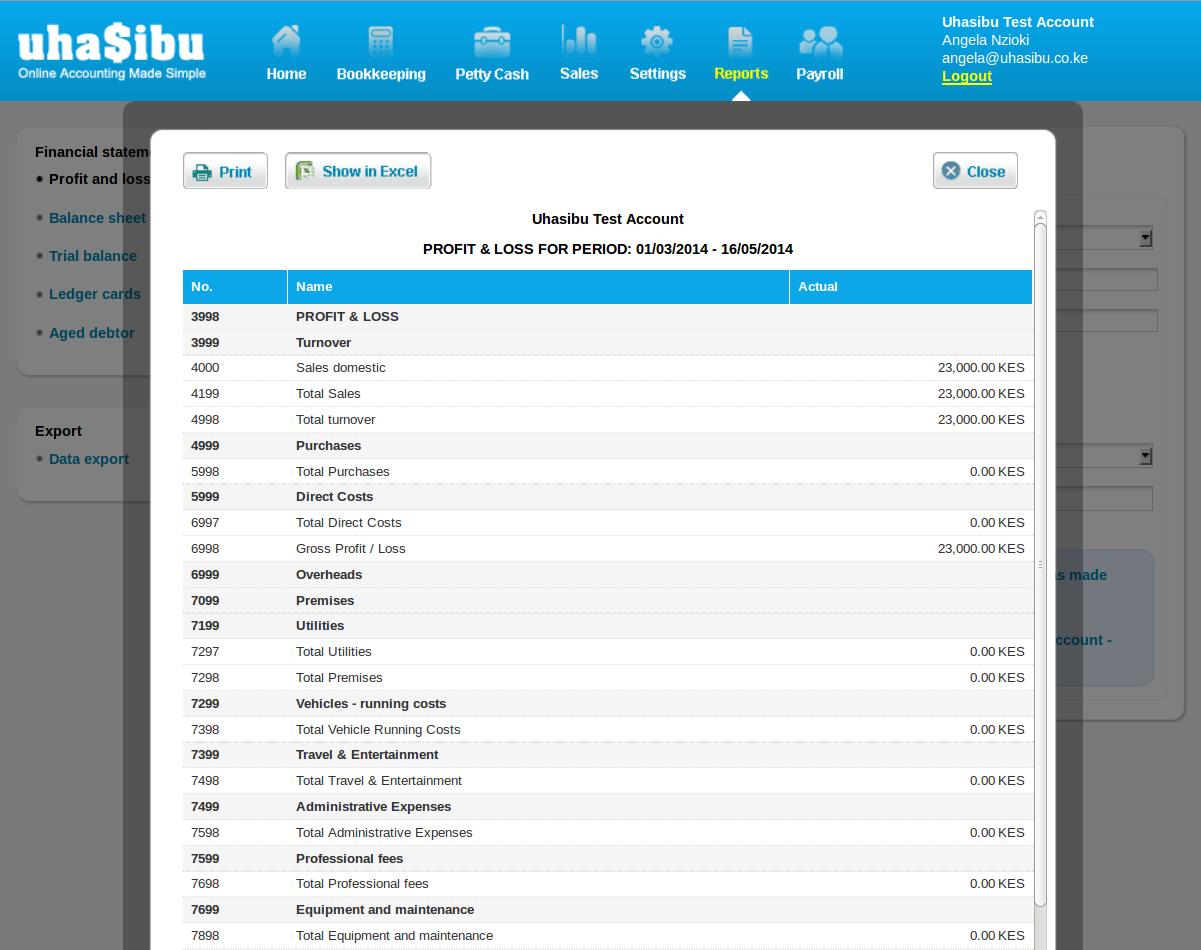Open the Sales menu label

pos(579,74)
